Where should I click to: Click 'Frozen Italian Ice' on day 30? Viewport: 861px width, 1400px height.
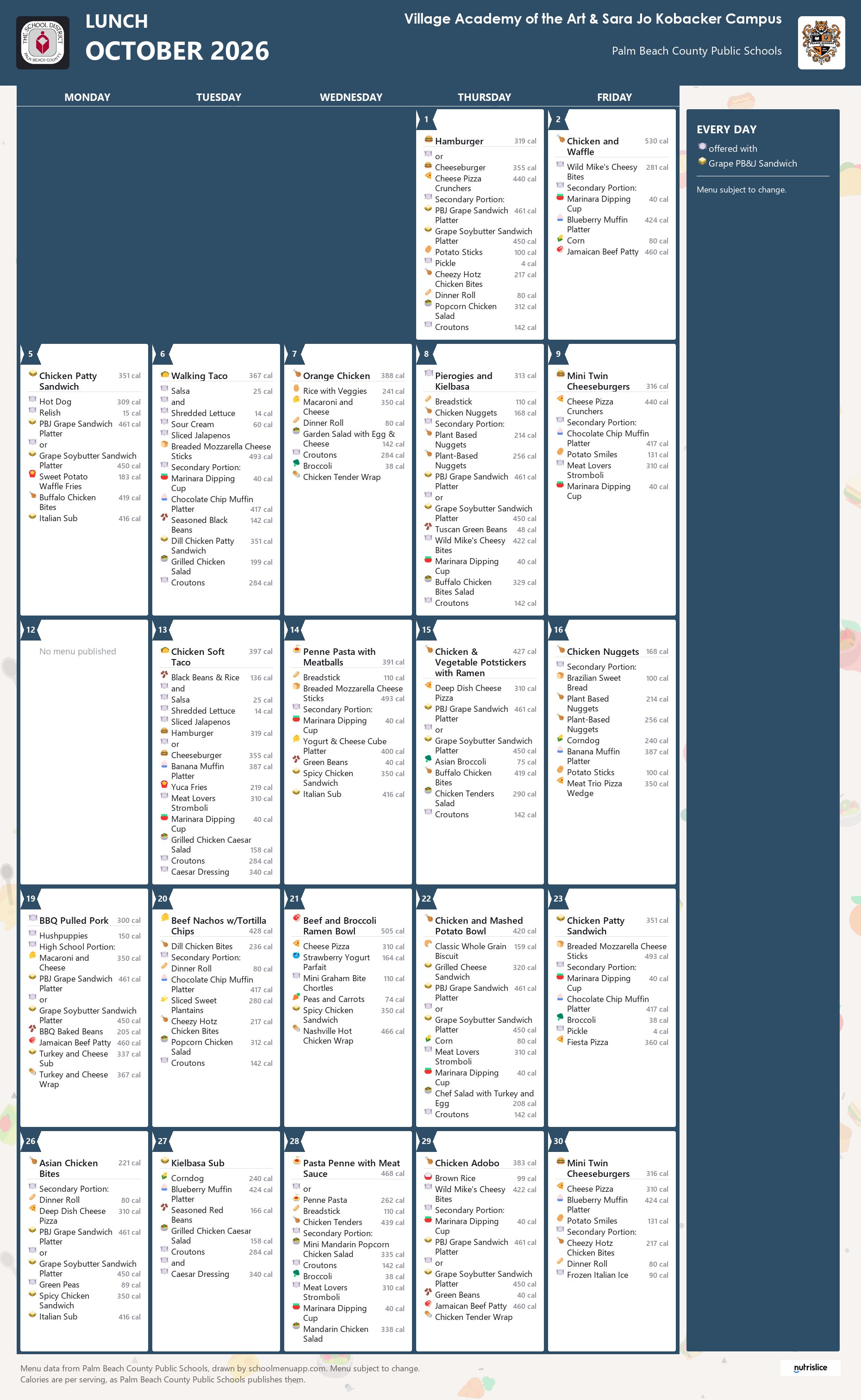coord(597,1275)
